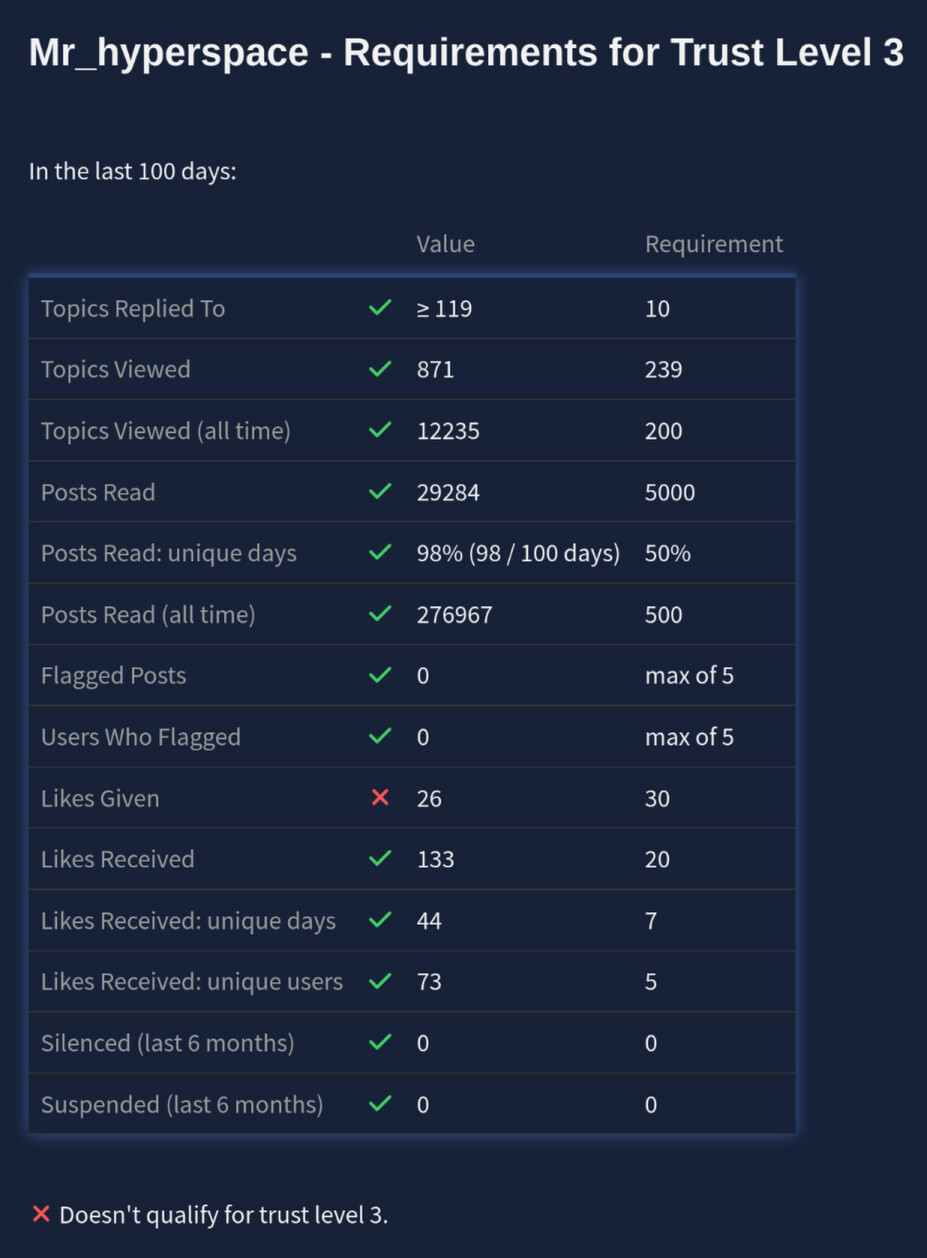Viewport: 927px width, 1258px height.
Task: Click the Doesn't qualify for trust level 3 text
Action: pos(223,1215)
